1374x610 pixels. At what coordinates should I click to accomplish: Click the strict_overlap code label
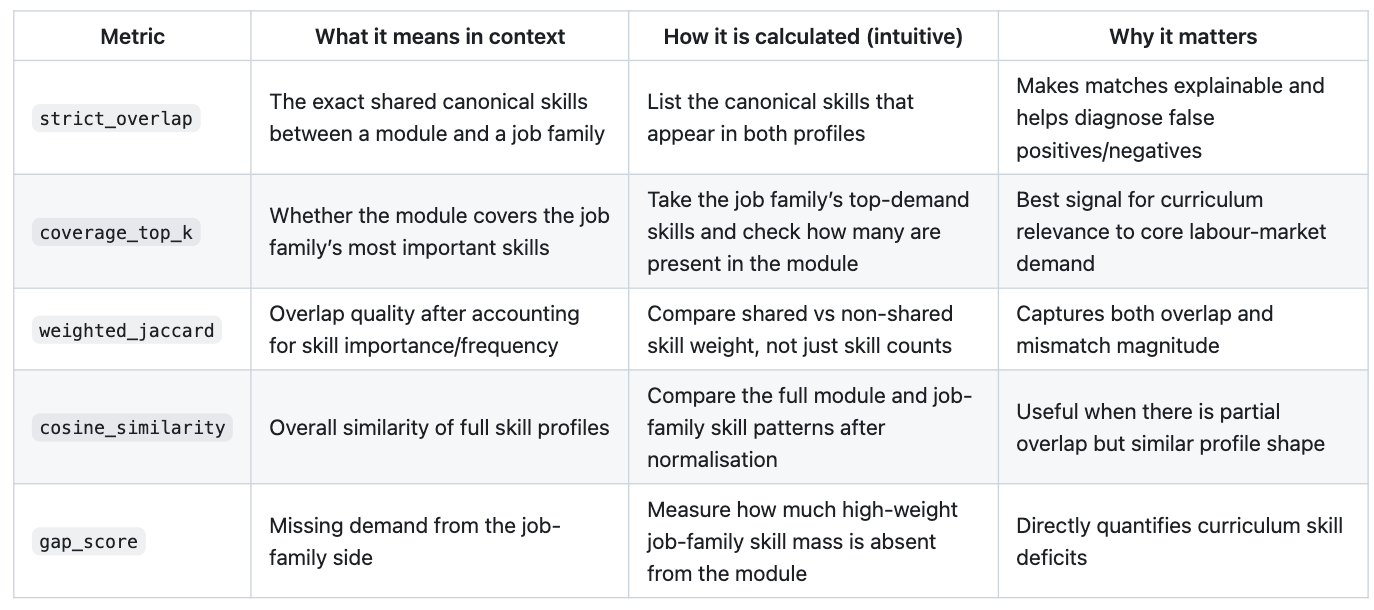point(116,119)
